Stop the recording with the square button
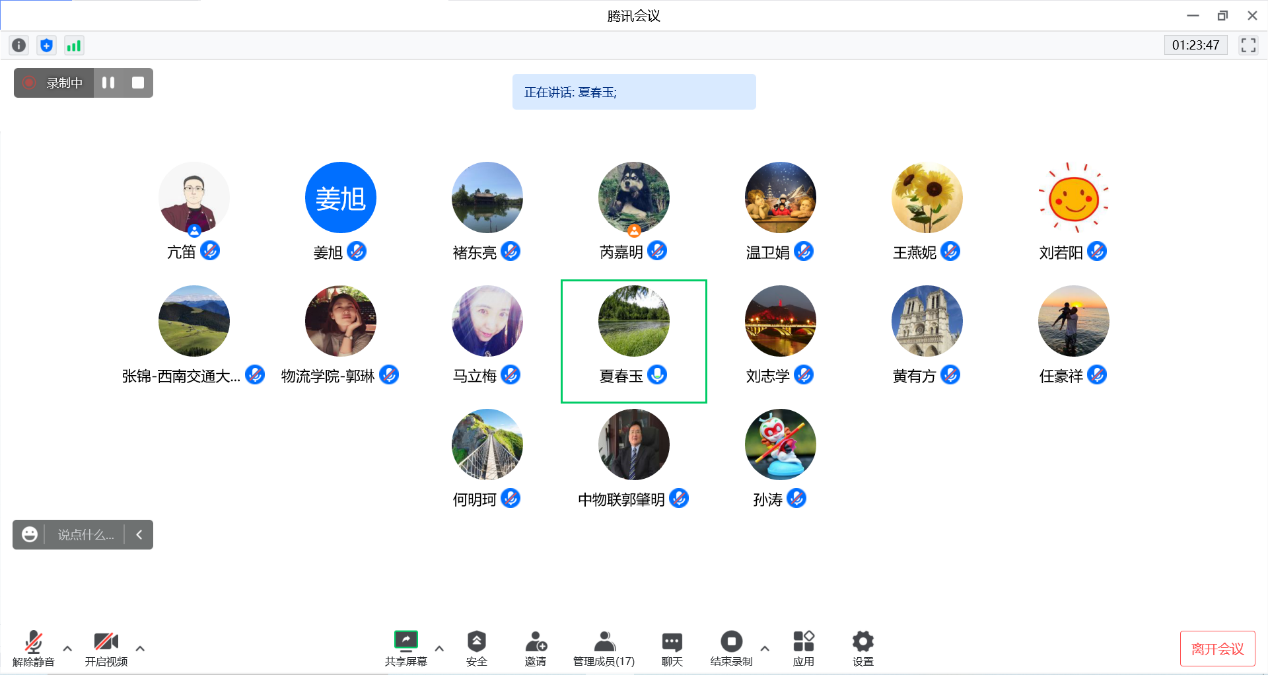 [138, 83]
